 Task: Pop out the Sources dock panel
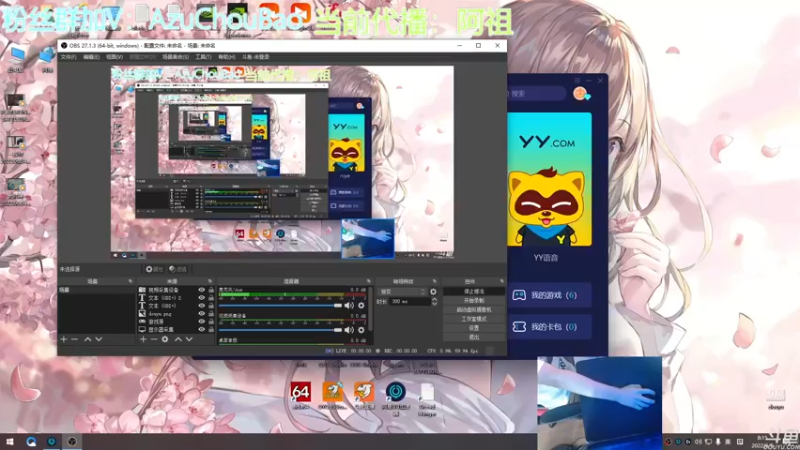(x=210, y=282)
